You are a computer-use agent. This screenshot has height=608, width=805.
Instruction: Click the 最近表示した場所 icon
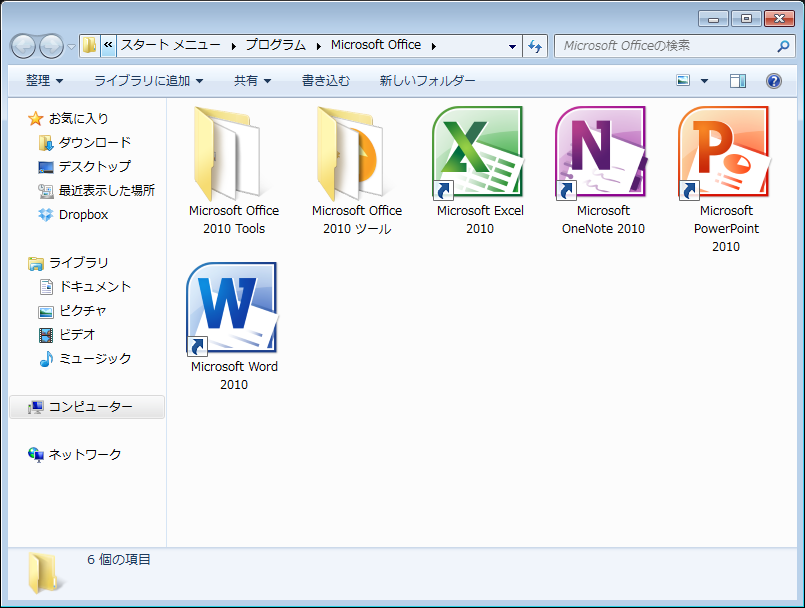(x=46, y=191)
